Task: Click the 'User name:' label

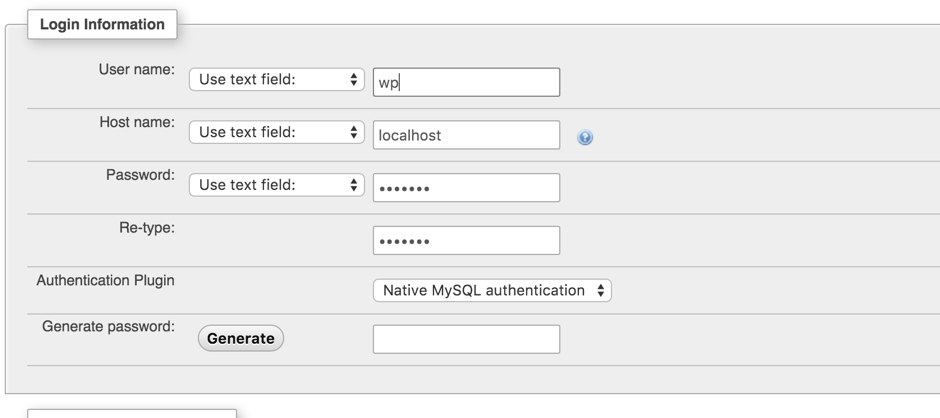Action: 136,69
